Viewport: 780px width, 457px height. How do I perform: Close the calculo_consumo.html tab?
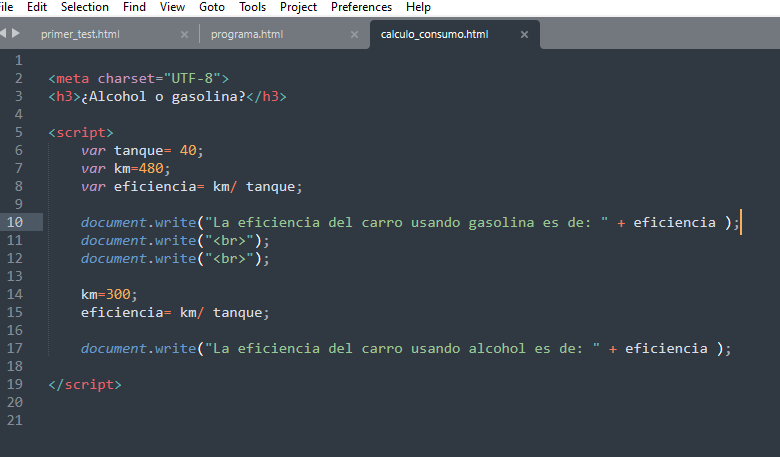[x=524, y=34]
